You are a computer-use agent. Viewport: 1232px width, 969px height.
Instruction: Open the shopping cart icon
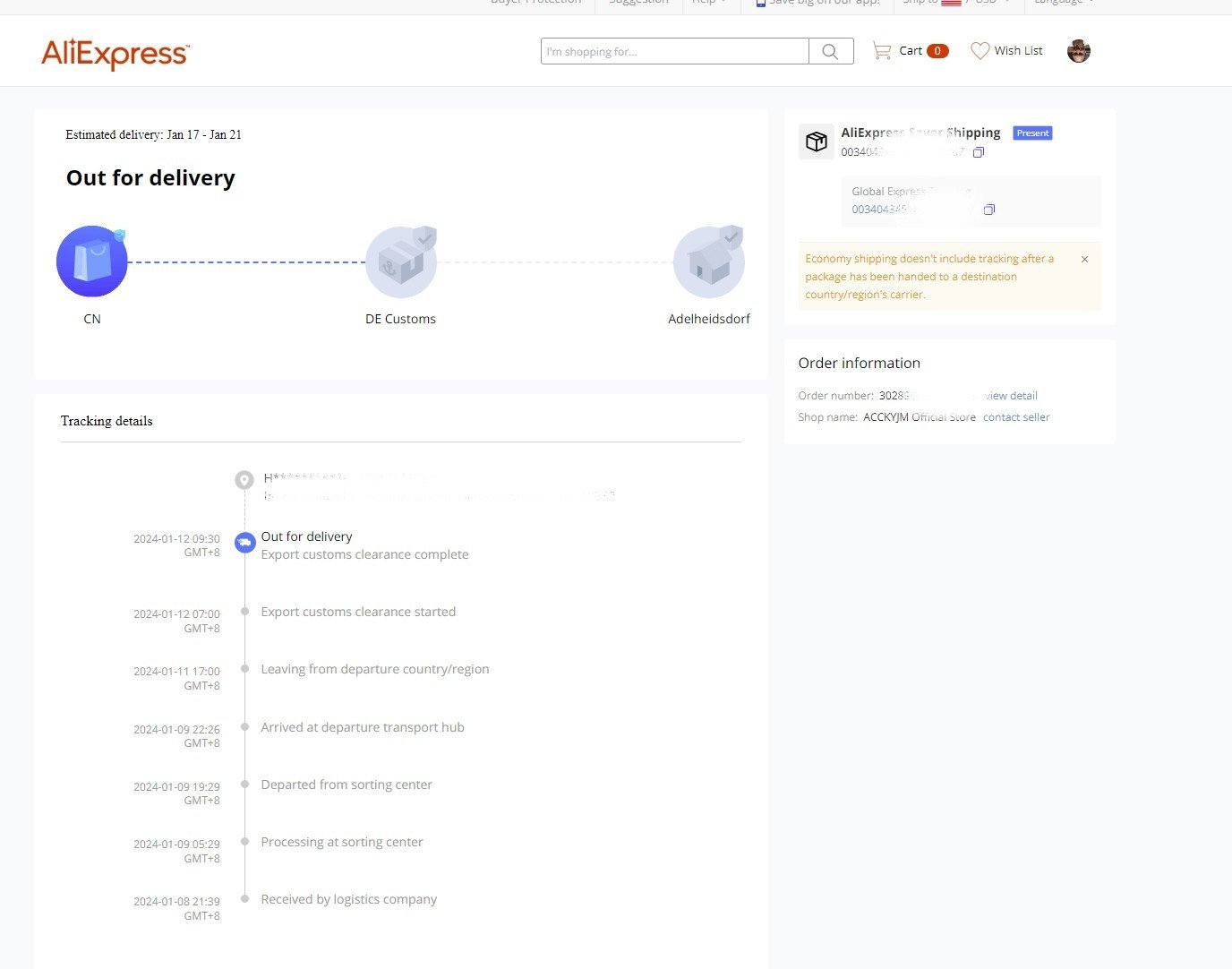click(x=882, y=51)
